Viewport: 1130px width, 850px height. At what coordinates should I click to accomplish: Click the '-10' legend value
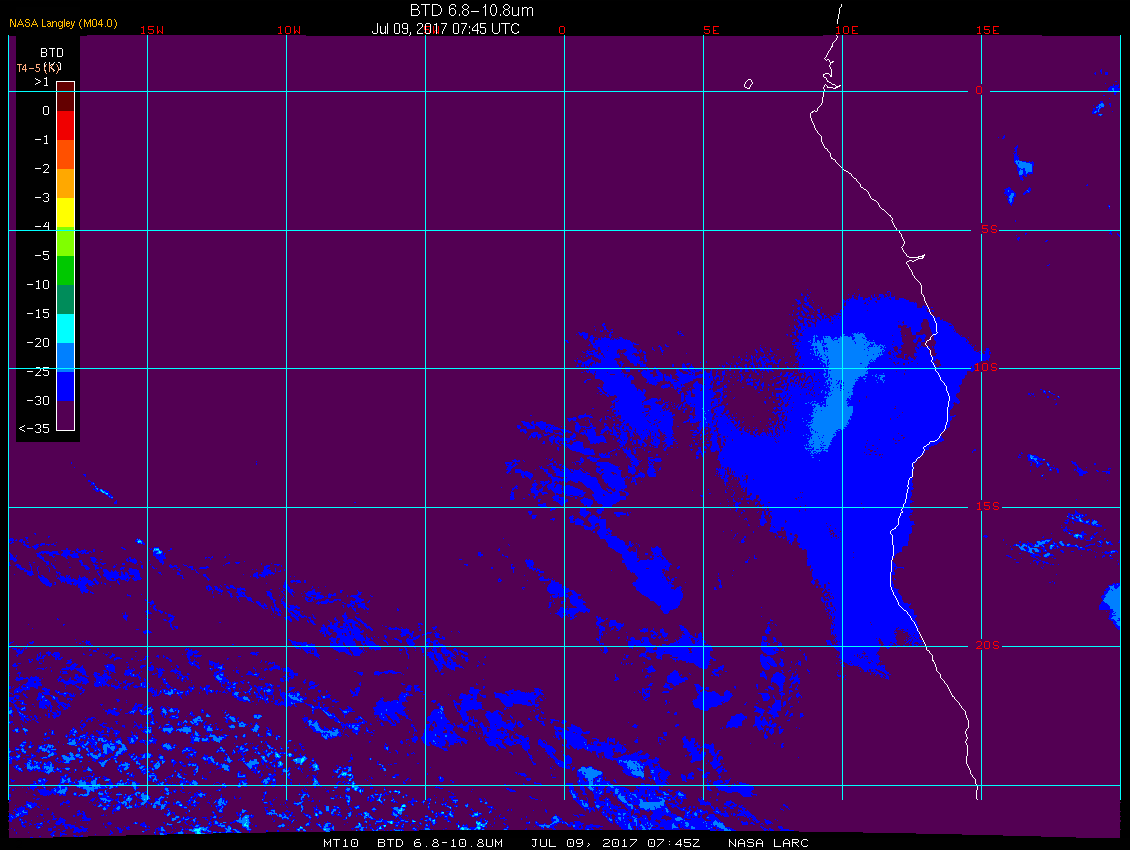[x=38, y=285]
